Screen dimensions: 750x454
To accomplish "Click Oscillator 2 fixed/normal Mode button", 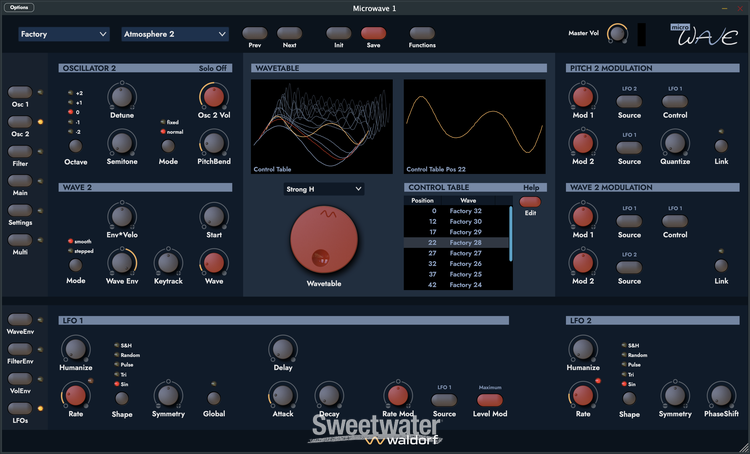I will click(168, 146).
